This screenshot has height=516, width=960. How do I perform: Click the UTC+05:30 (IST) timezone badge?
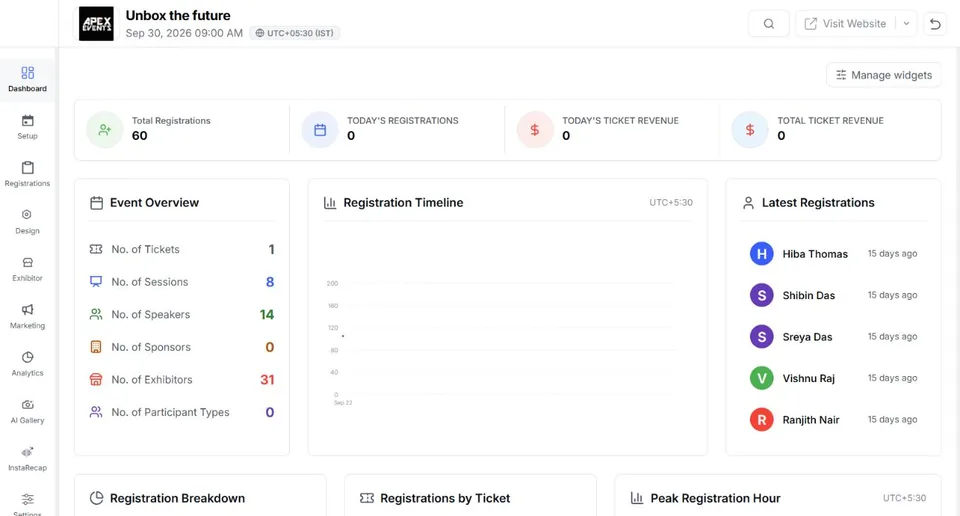294,33
